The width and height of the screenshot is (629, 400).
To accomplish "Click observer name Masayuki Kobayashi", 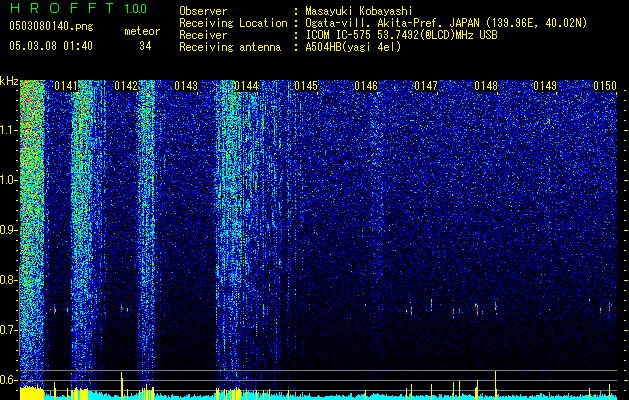I will point(358,12).
